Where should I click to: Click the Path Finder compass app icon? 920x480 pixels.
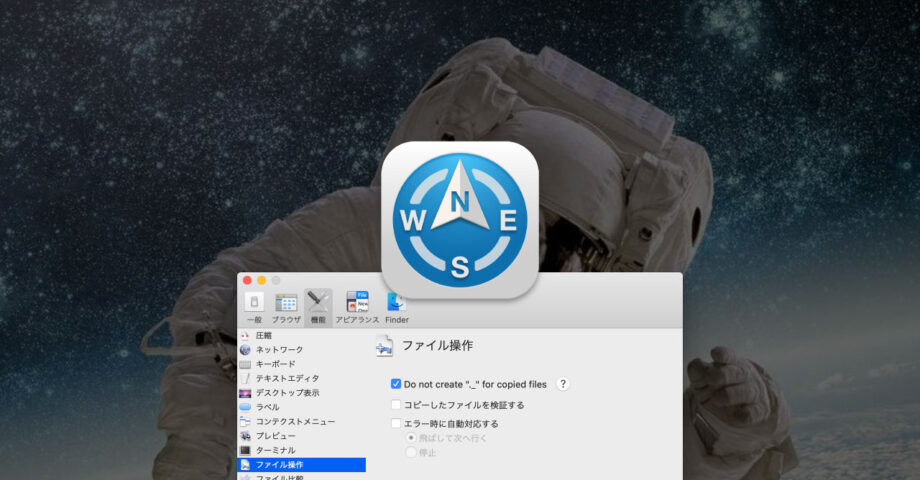pyautogui.click(x=460, y=220)
